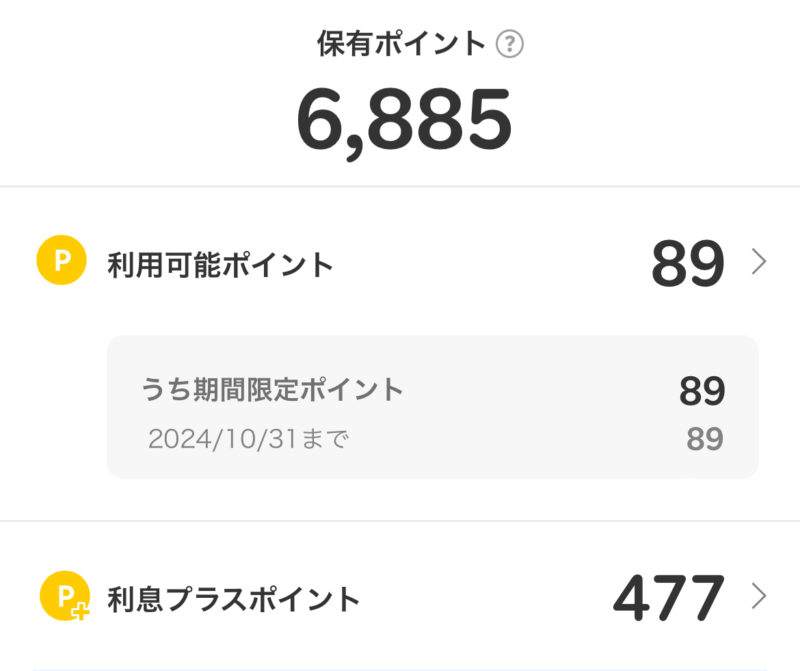Tap the help icon beside 保有ポイント
This screenshot has width=800, height=671.
tap(510, 45)
